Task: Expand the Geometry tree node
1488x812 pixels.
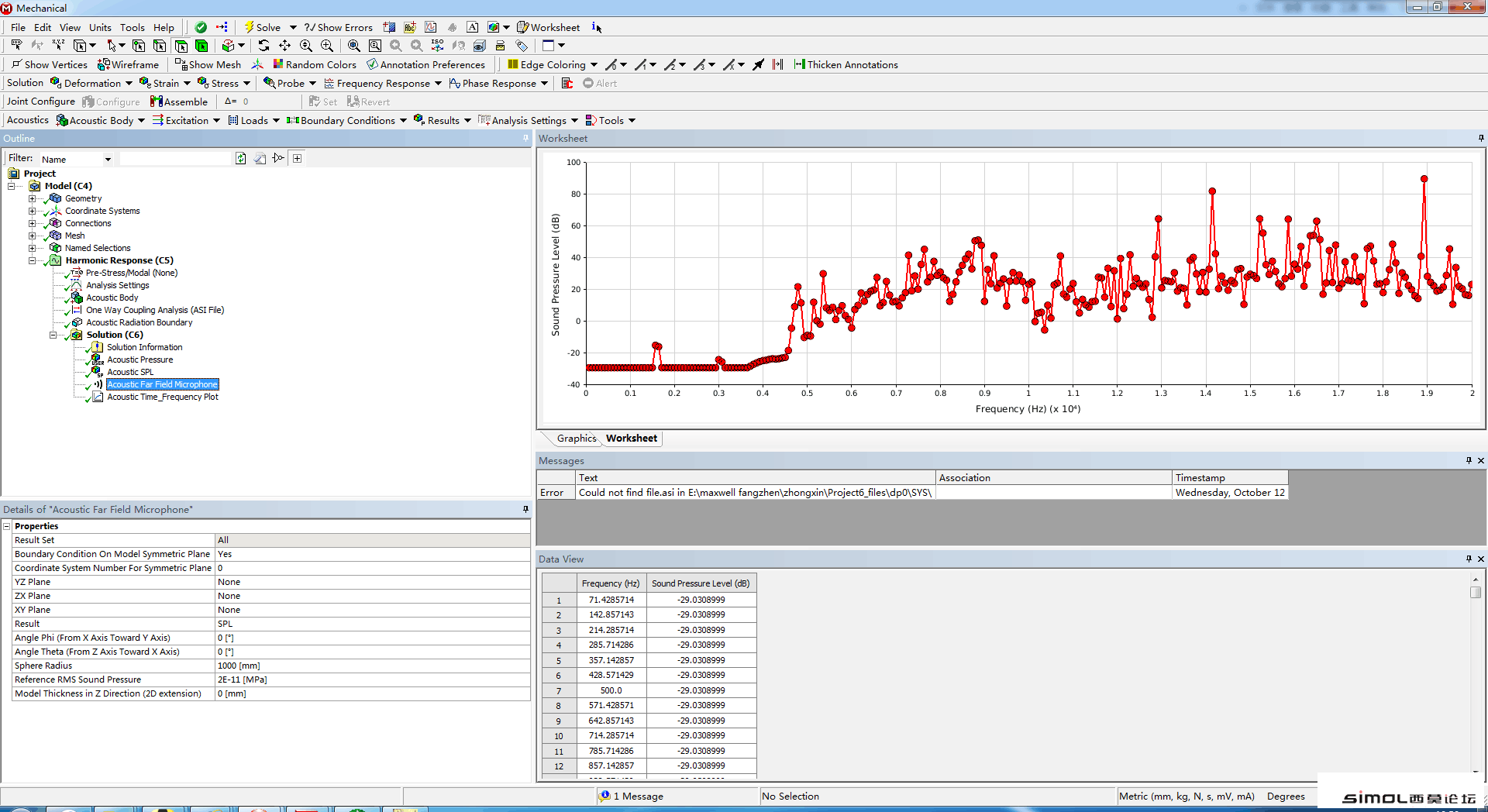Action: click(x=32, y=198)
